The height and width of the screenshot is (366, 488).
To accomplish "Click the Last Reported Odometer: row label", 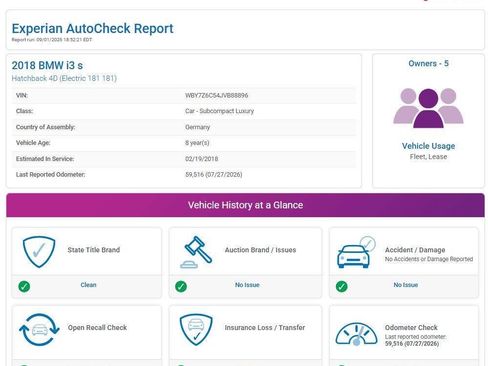I will click(51, 175).
